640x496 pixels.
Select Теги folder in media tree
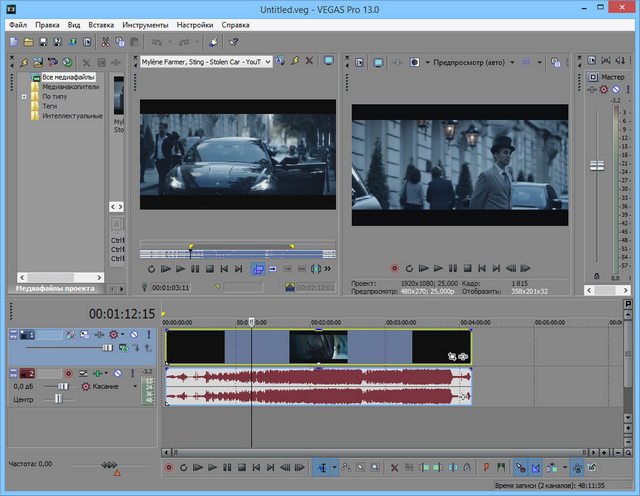[50, 106]
